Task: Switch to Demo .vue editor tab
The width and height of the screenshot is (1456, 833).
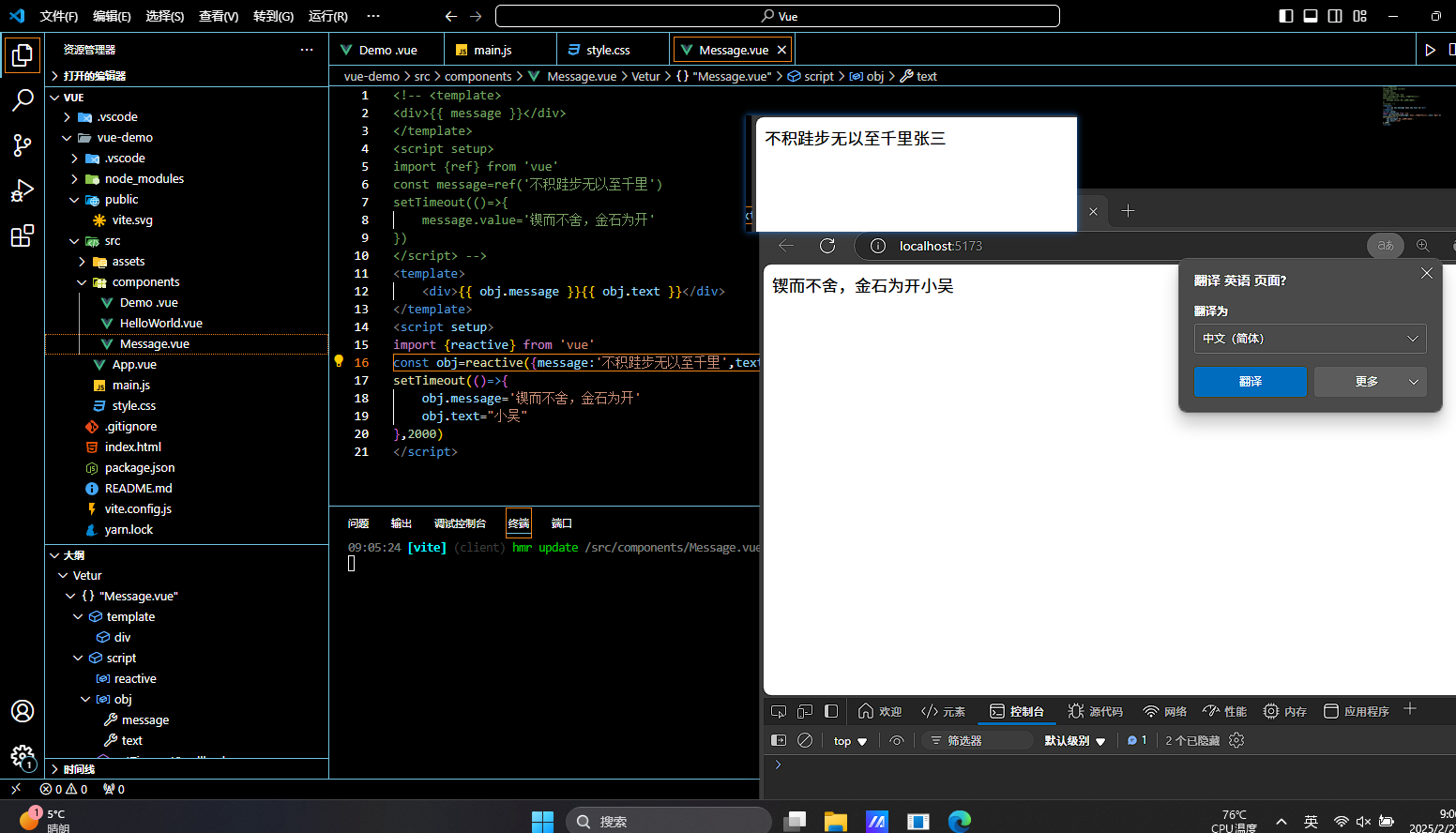Action: coord(387,50)
